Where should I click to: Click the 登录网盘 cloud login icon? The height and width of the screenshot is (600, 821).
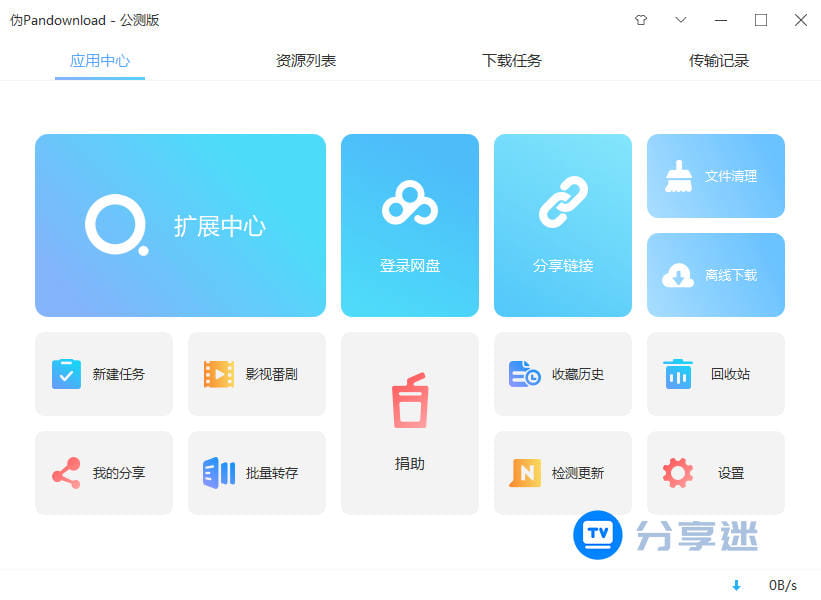(409, 204)
